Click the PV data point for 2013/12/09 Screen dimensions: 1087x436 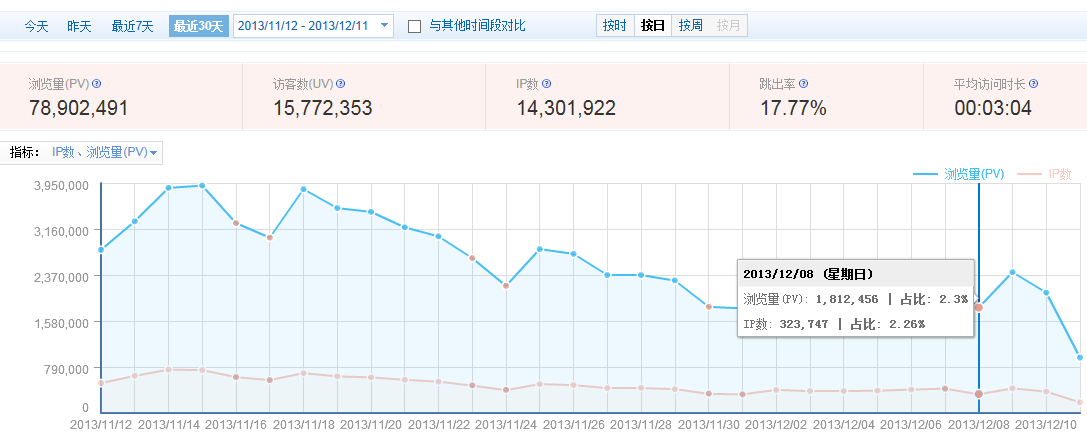tap(1013, 272)
